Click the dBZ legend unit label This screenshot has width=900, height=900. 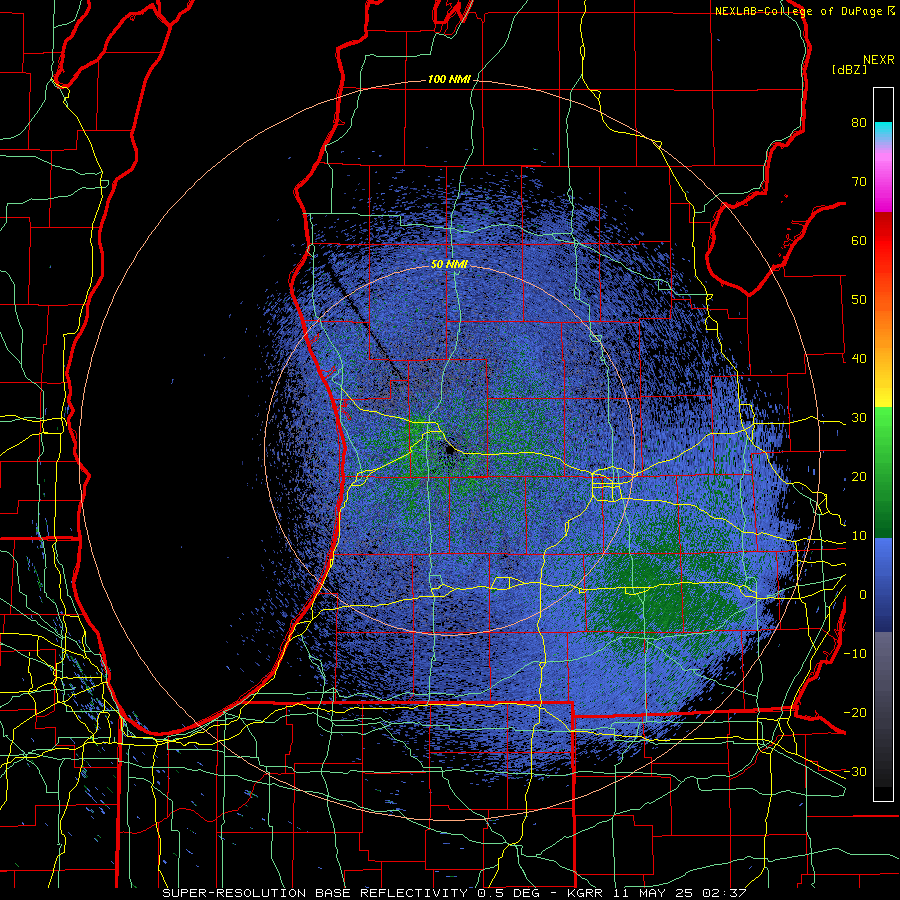click(x=849, y=69)
